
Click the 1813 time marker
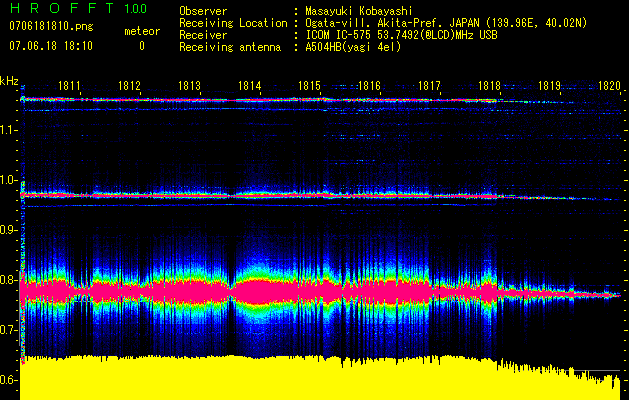coord(190,87)
